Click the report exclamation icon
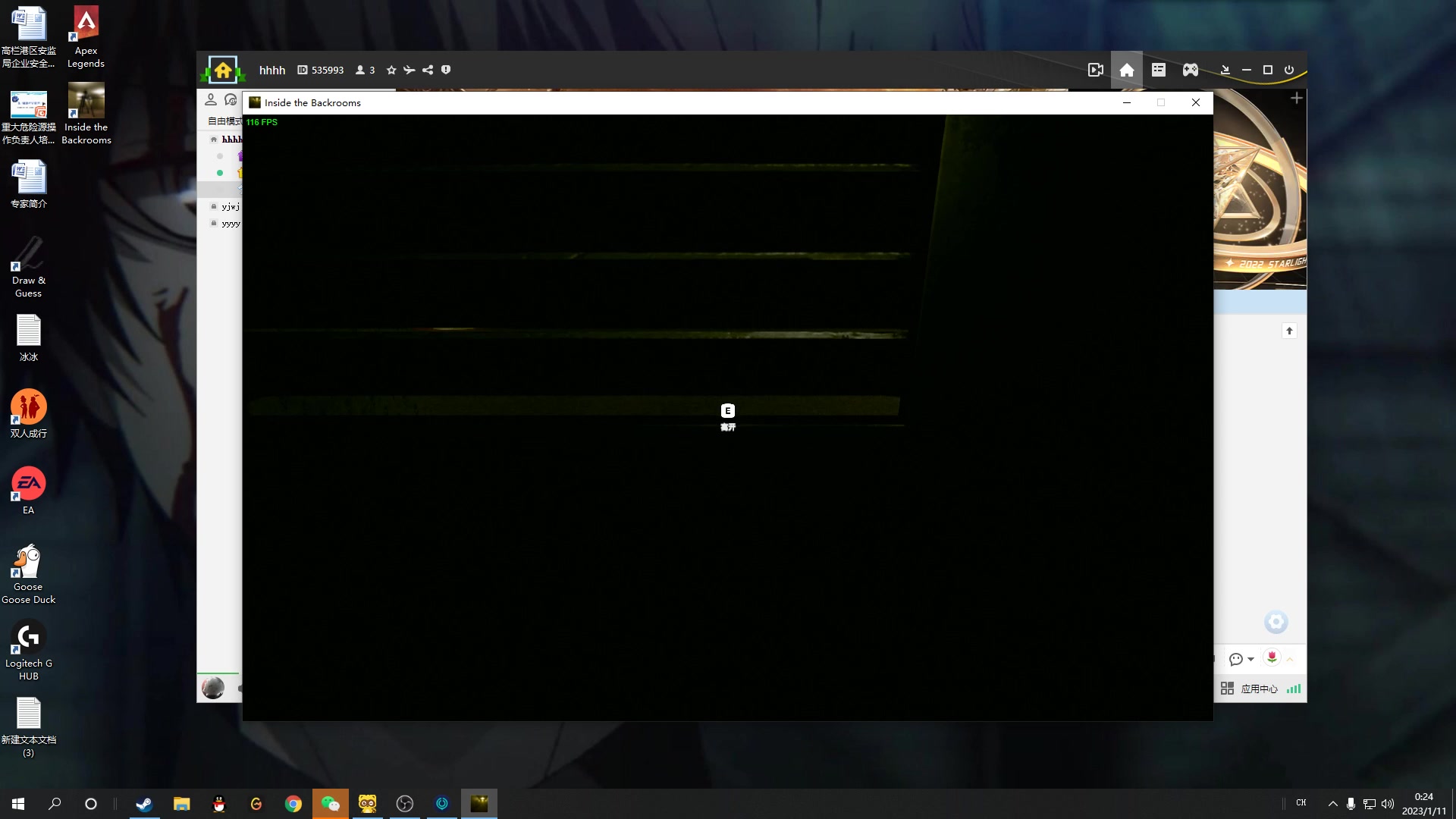1456x819 pixels. click(446, 70)
